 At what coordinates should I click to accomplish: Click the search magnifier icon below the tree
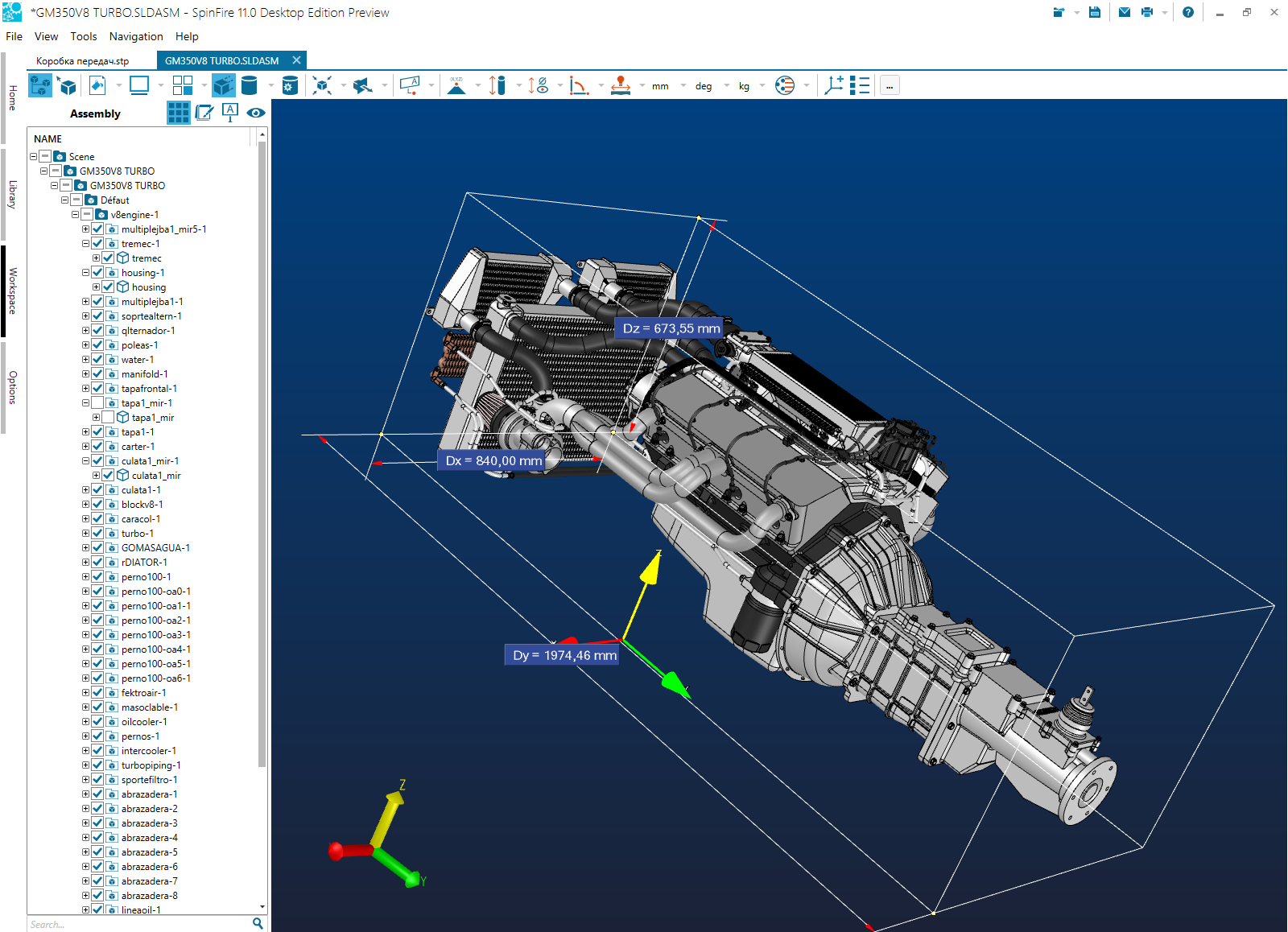[258, 923]
